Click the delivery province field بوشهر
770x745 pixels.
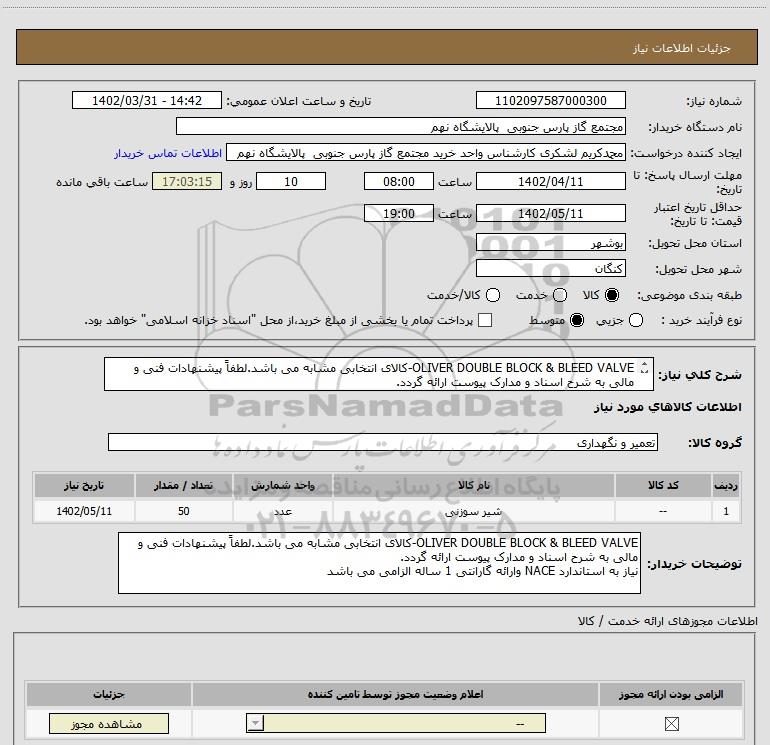[x=550, y=242]
